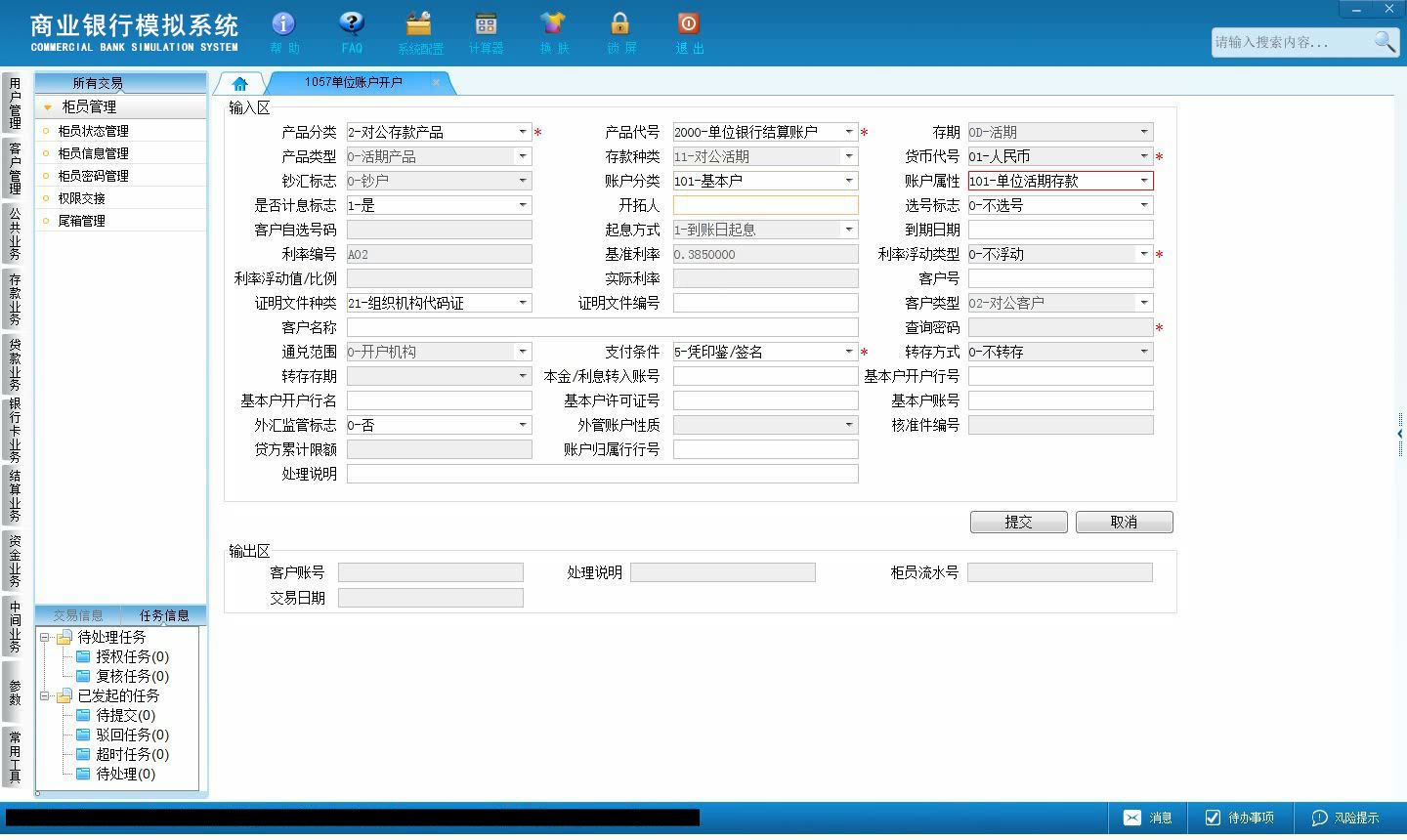Viewport: 1407px width, 840px height.
Task: Click the search magnifier icon
Action: tap(1385, 41)
